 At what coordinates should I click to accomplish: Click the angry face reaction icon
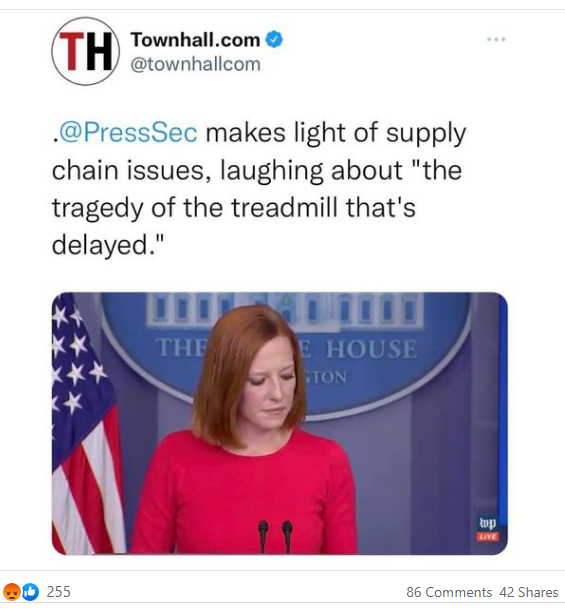[12, 592]
